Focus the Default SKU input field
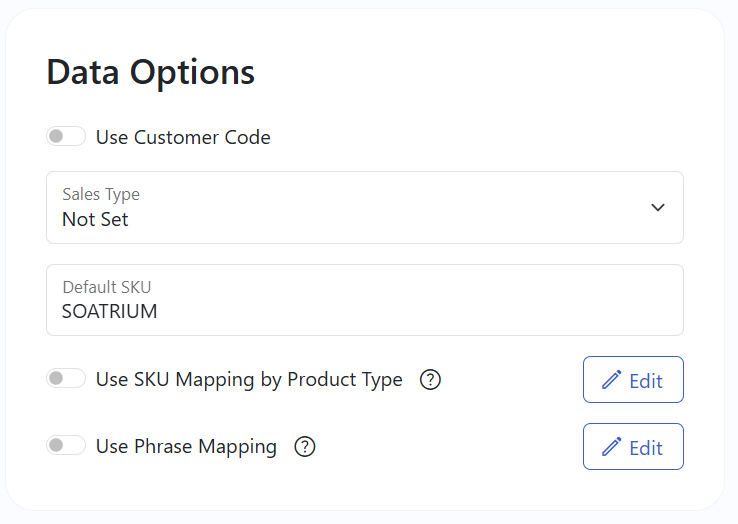The width and height of the screenshot is (738, 524). (x=364, y=300)
